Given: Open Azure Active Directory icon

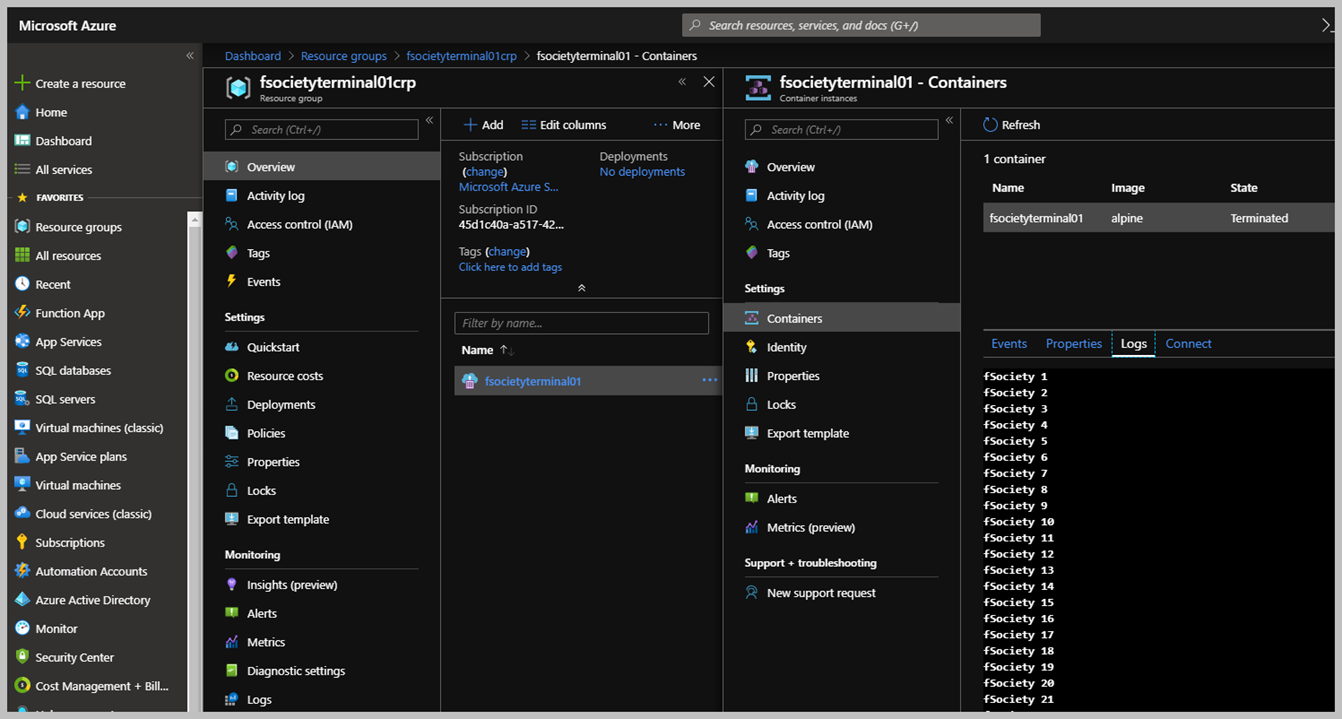Looking at the screenshot, I should 22,600.
